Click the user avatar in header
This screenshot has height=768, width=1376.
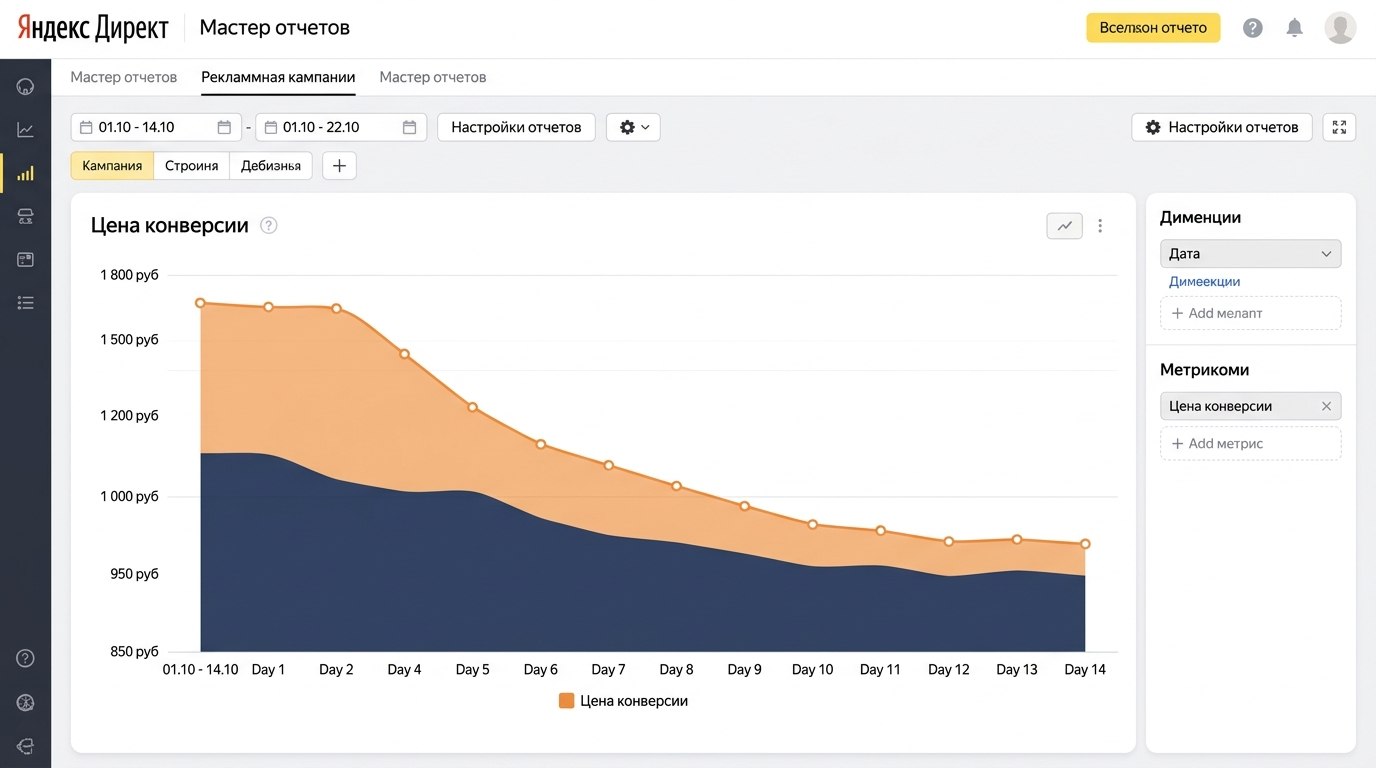pyautogui.click(x=1340, y=28)
